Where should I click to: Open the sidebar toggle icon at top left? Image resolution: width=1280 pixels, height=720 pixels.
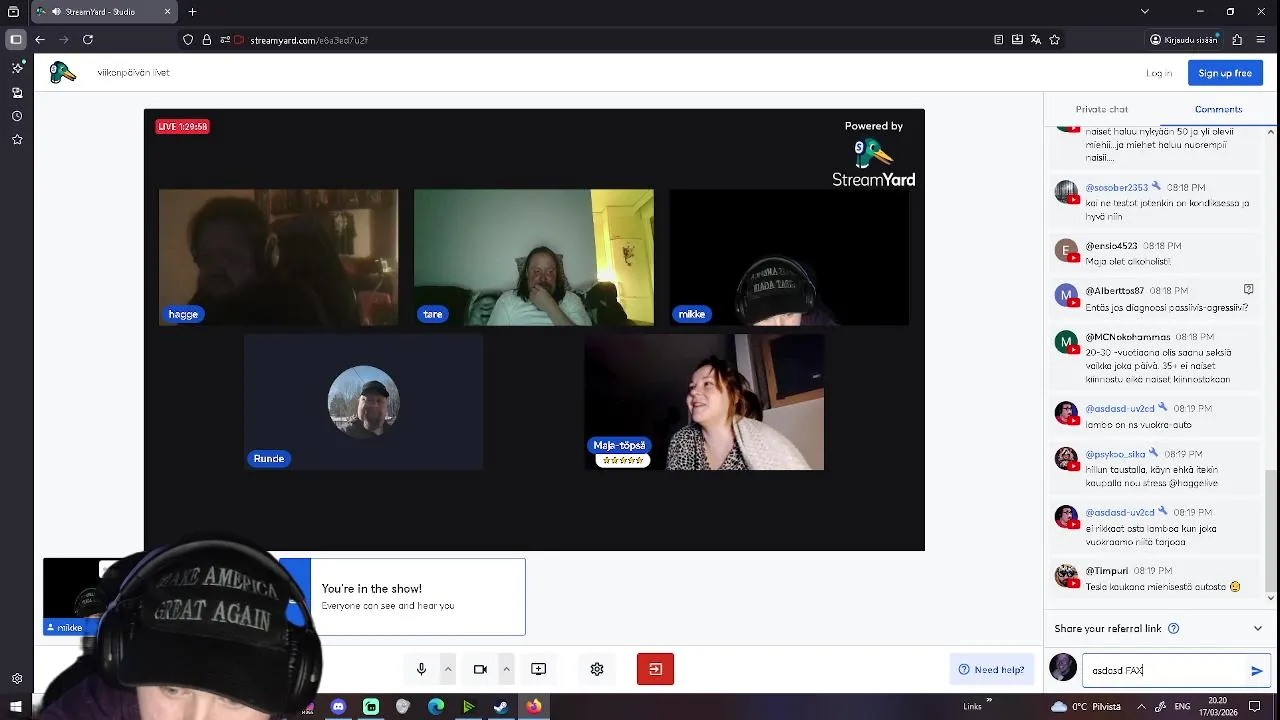pos(15,40)
